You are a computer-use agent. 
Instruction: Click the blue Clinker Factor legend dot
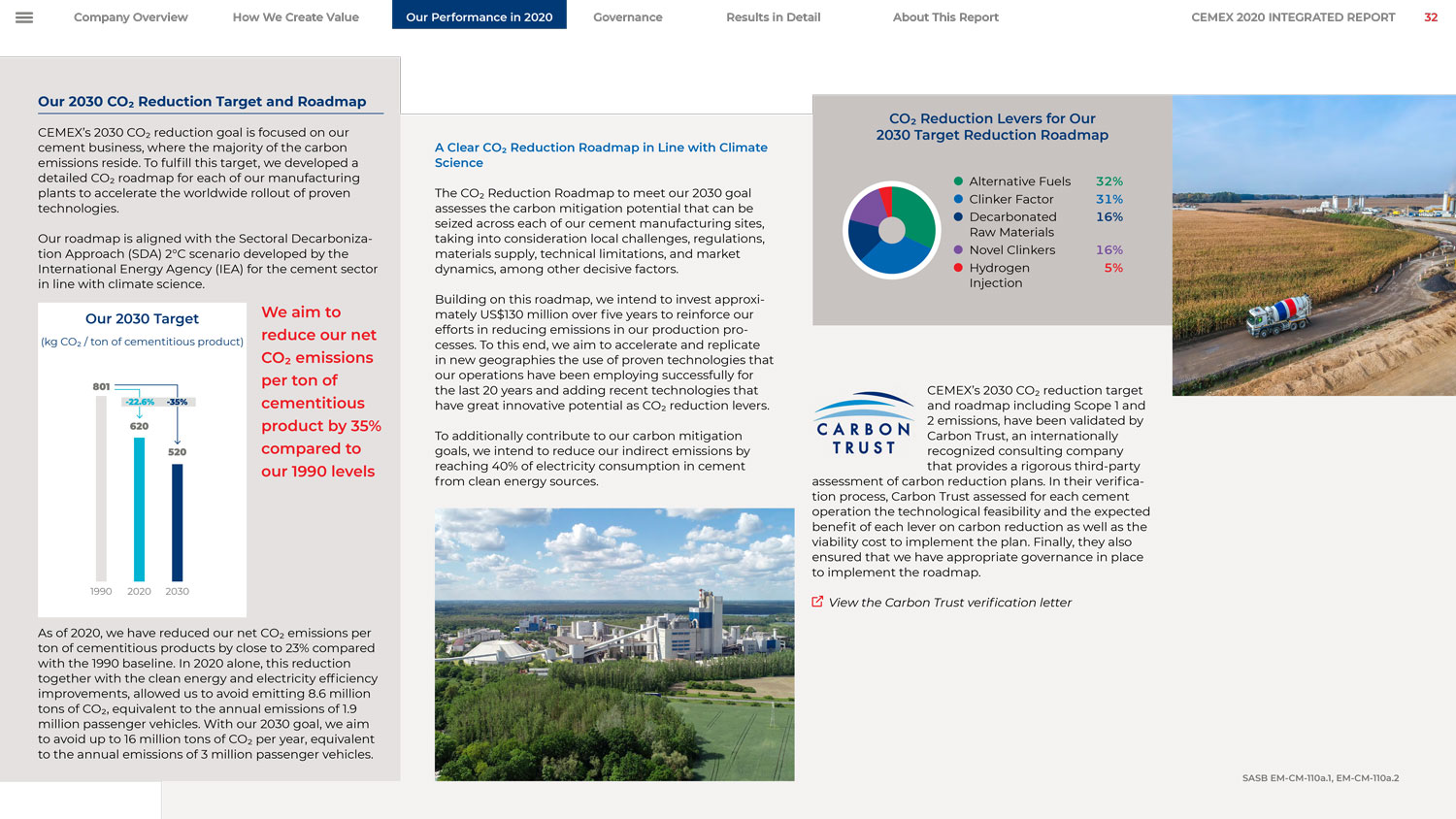(958, 199)
